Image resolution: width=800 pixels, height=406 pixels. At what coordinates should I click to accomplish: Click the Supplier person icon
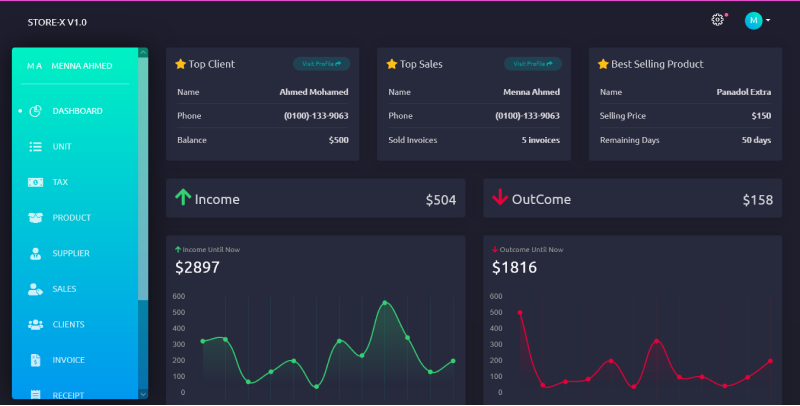point(35,253)
